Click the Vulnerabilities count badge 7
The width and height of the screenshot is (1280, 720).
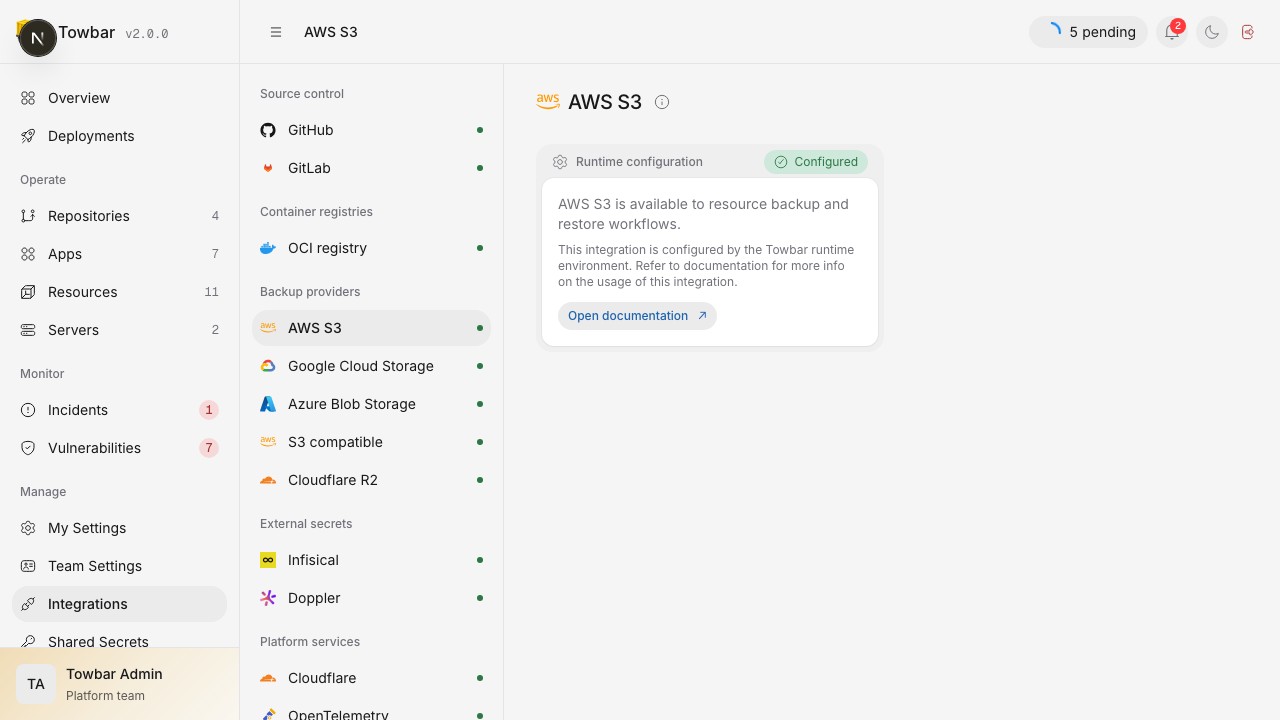(208, 448)
